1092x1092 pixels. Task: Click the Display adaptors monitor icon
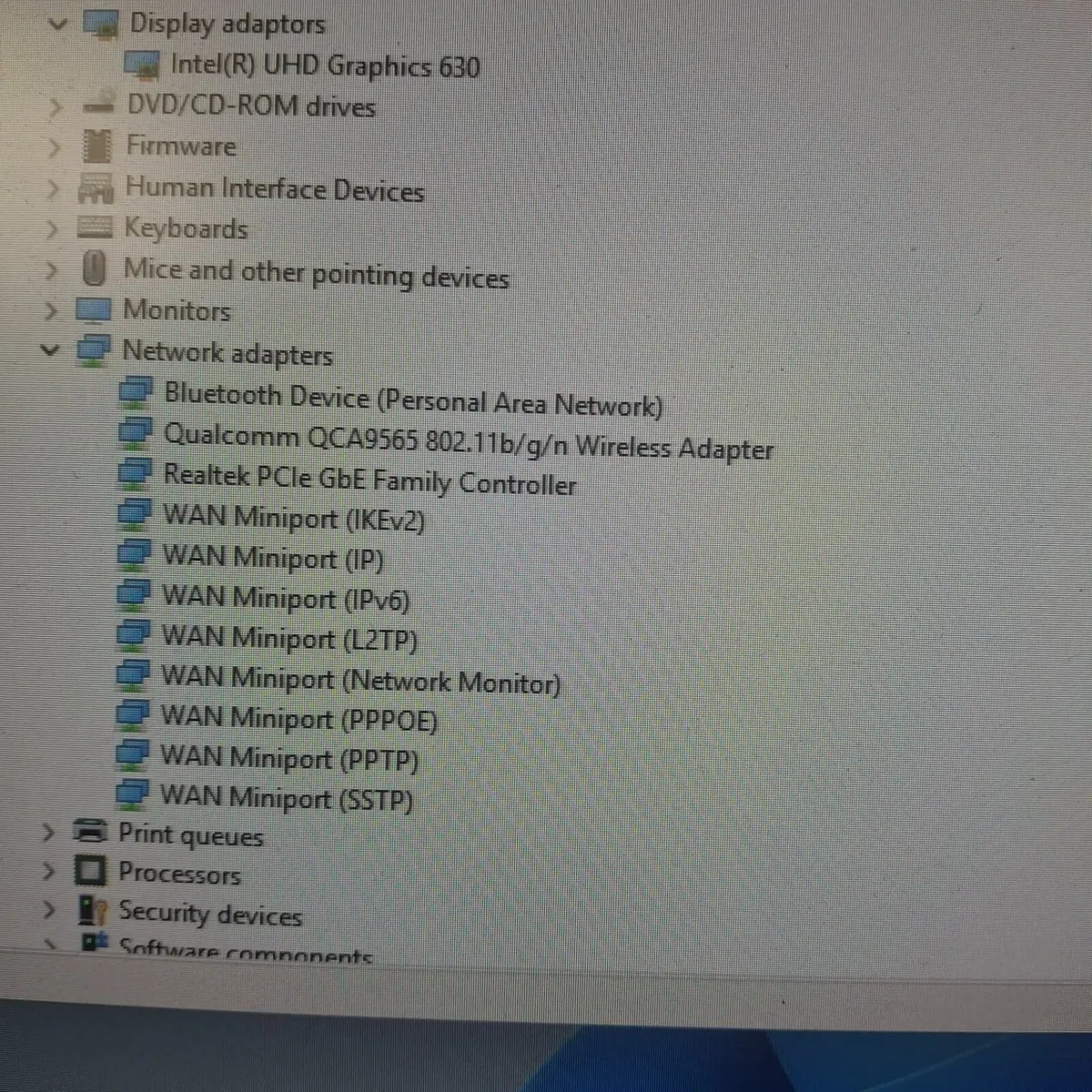click(101, 24)
